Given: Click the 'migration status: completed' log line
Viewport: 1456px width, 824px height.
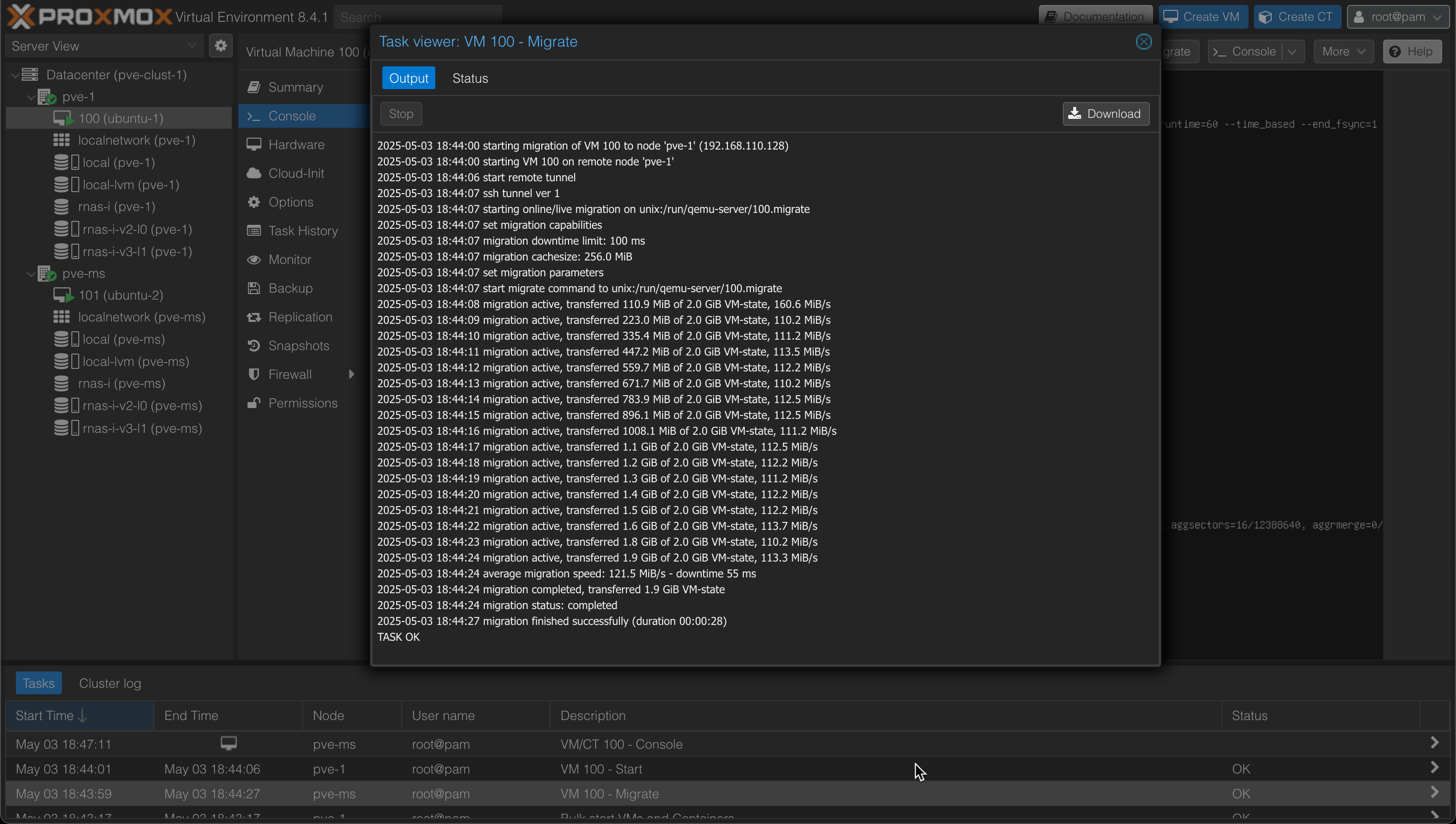Looking at the screenshot, I should (x=497, y=605).
